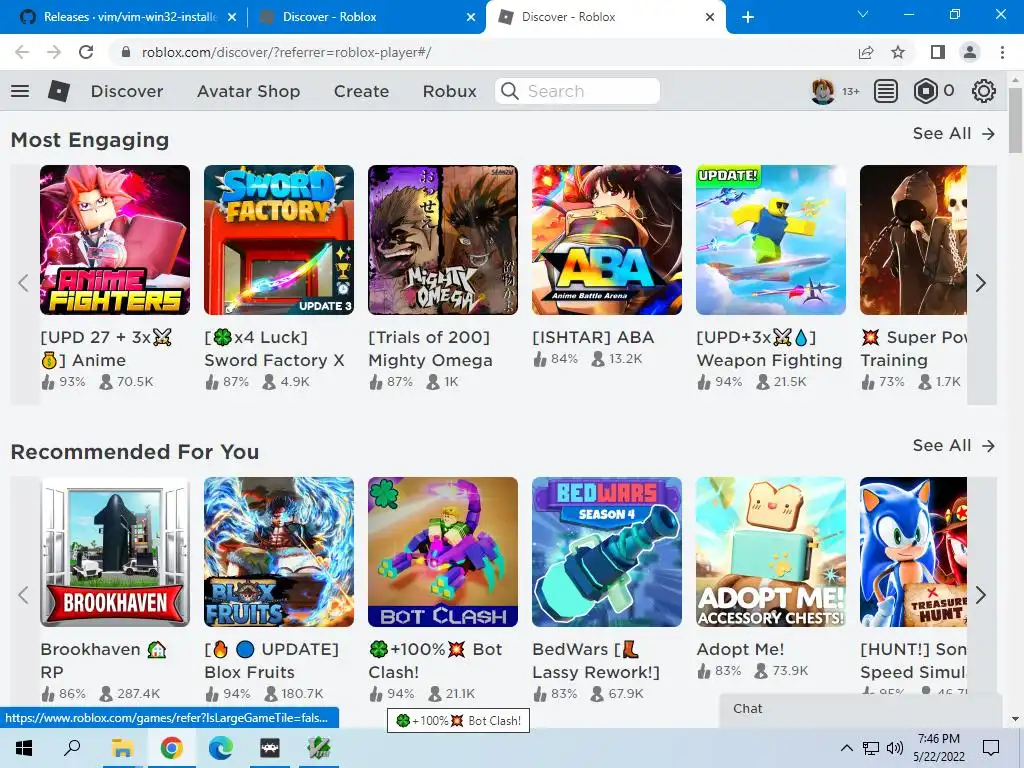
Task: Open volume control in system tray
Action: pos(895,748)
